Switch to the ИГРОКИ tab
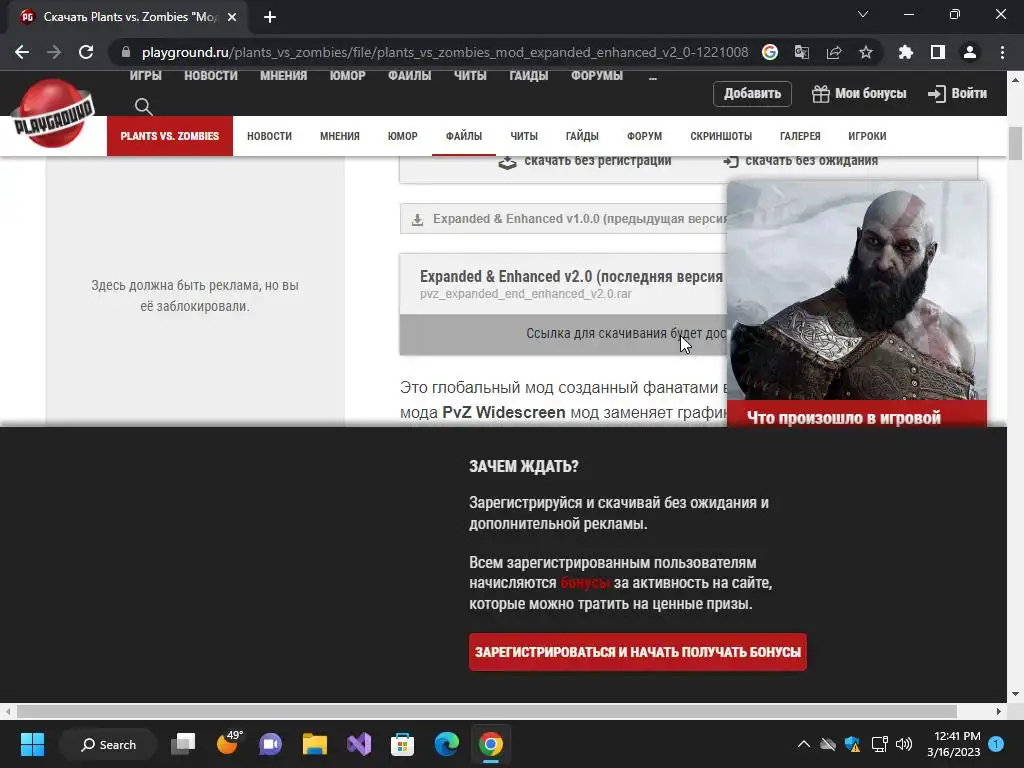The height and width of the screenshot is (768, 1024). click(867, 136)
